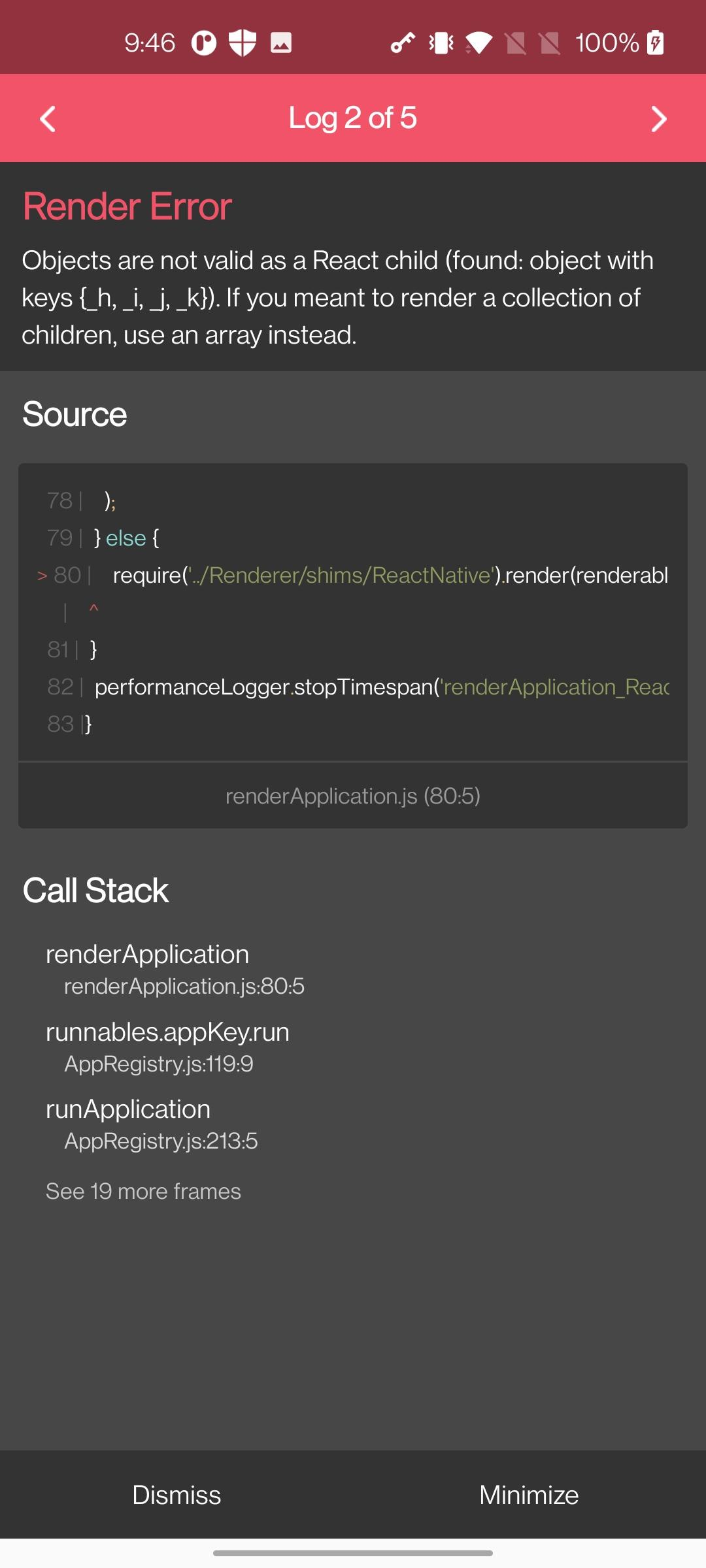Open renderApplication.js at line 80
The height and width of the screenshot is (1568, 706).
point(353,796)
